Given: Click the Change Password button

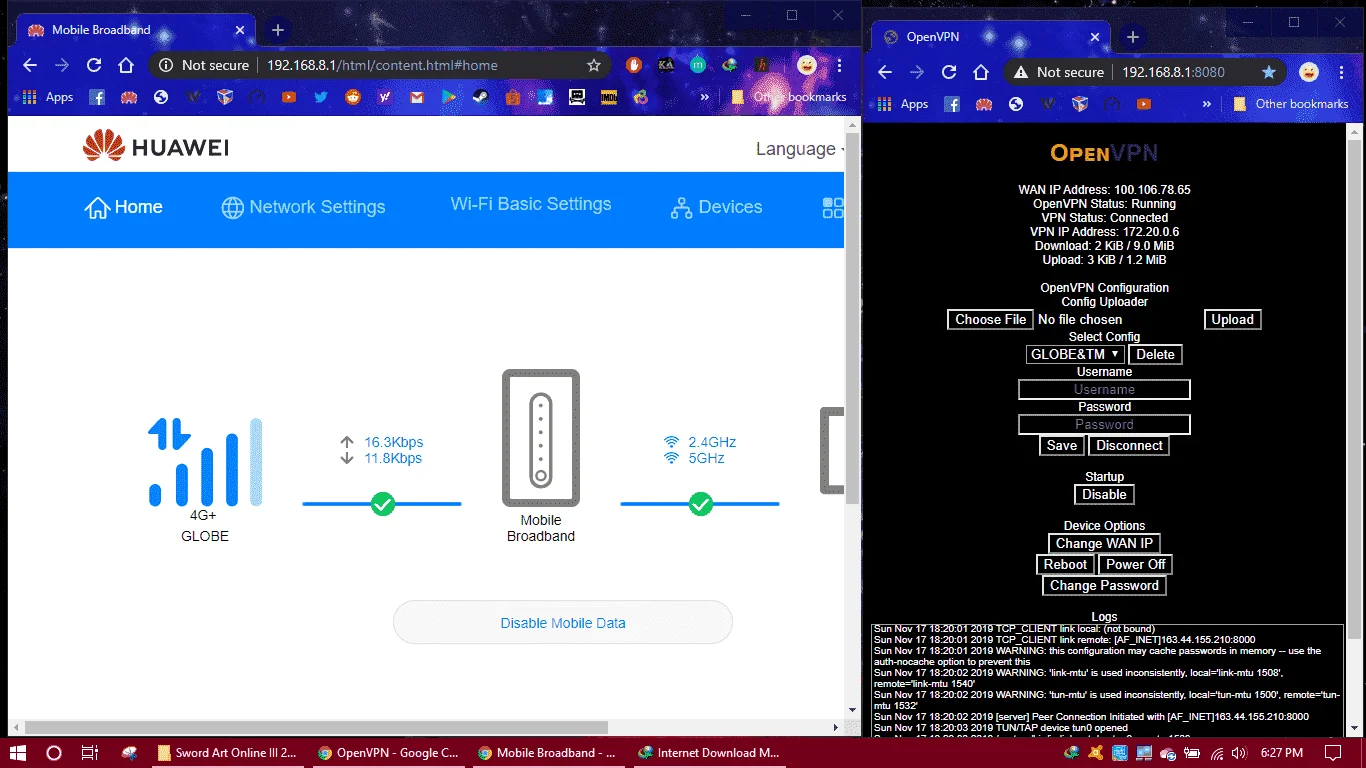Looking at the screenshot, I should coord(1104,586).
